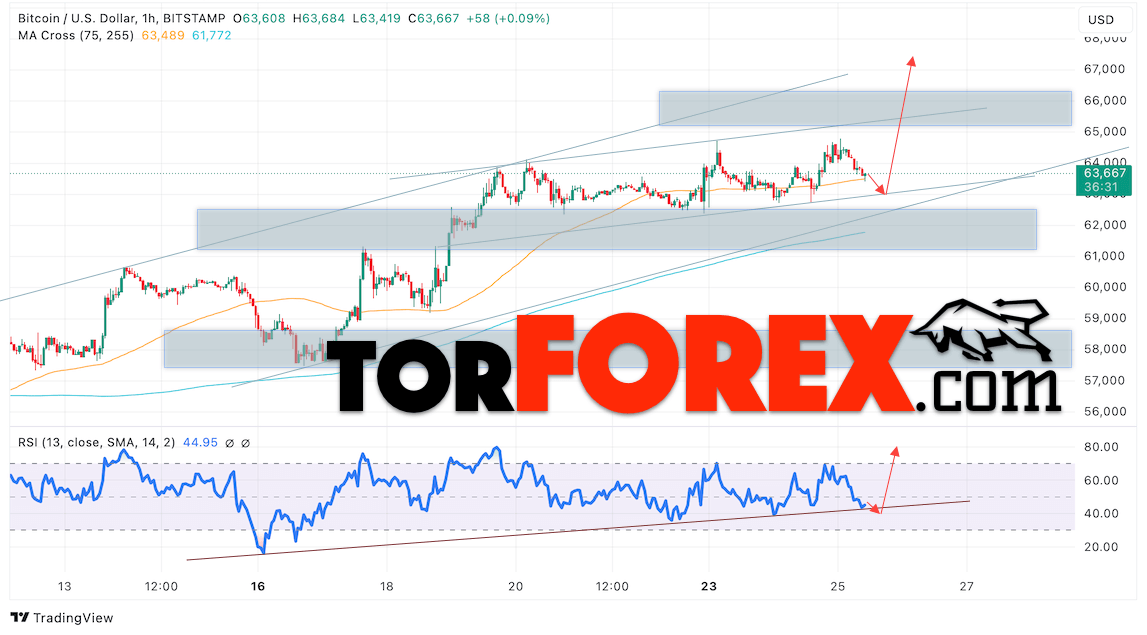
Task: Click date label 23 on time axis
Action: (x=708, y=586)
